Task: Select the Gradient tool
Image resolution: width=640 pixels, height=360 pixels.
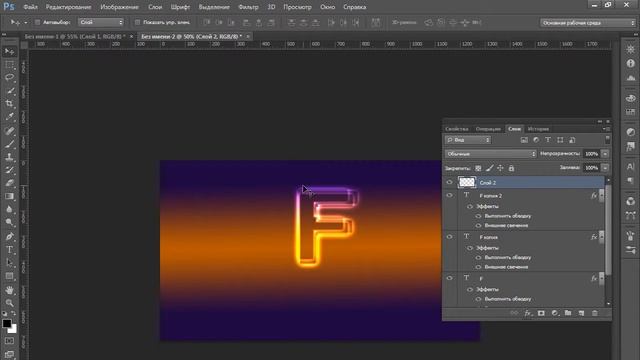Action: (x=9, y=196)
